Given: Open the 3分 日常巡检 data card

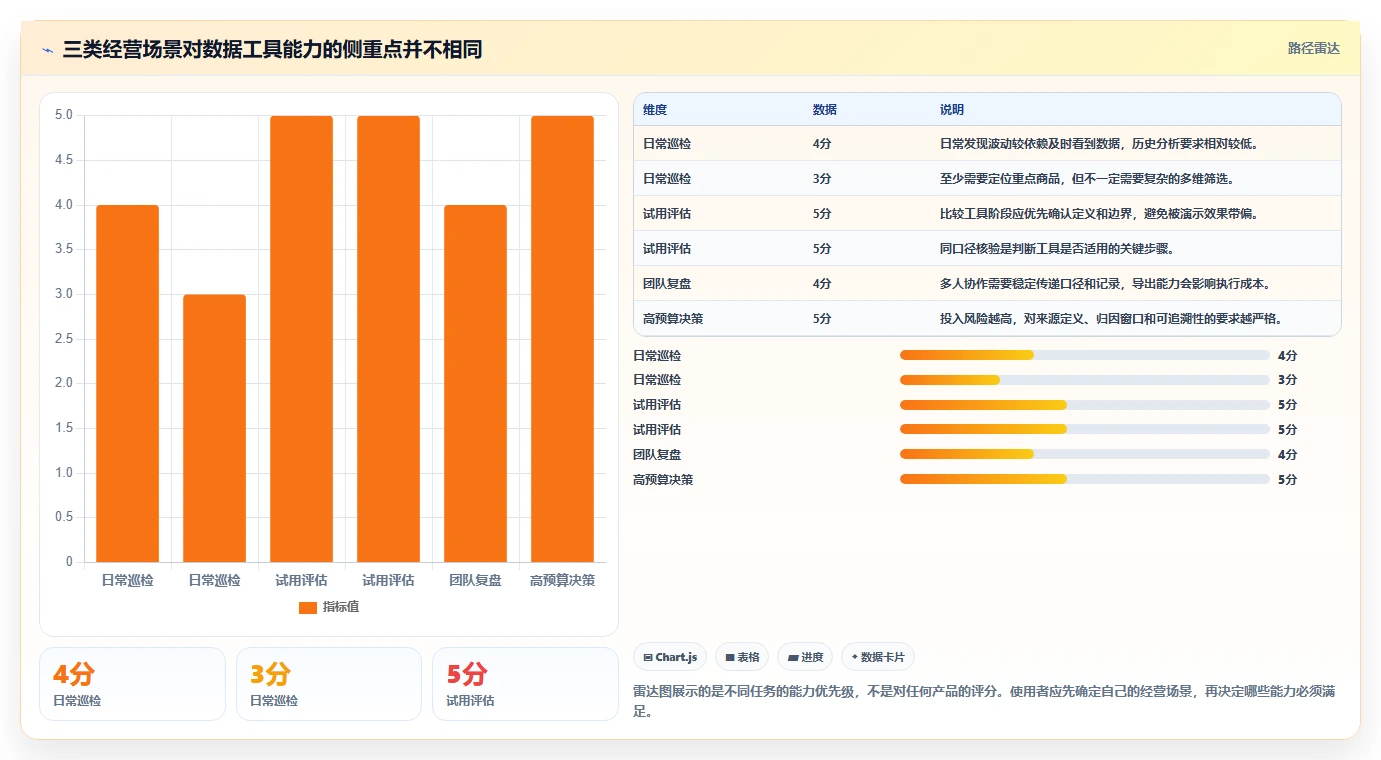Looking at the screenshot, I should pos(329,684).
